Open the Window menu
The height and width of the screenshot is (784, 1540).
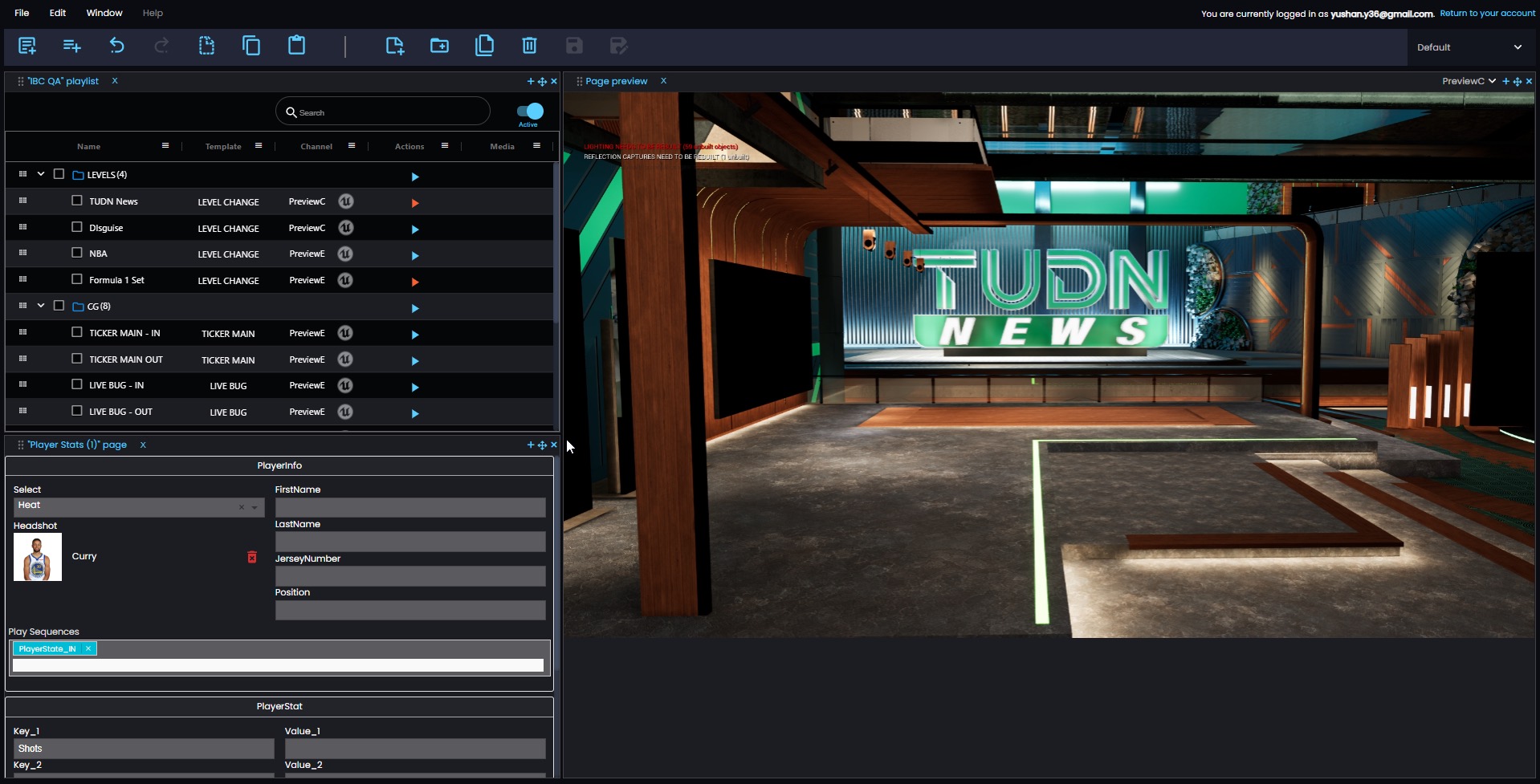[x=104, y=13]
